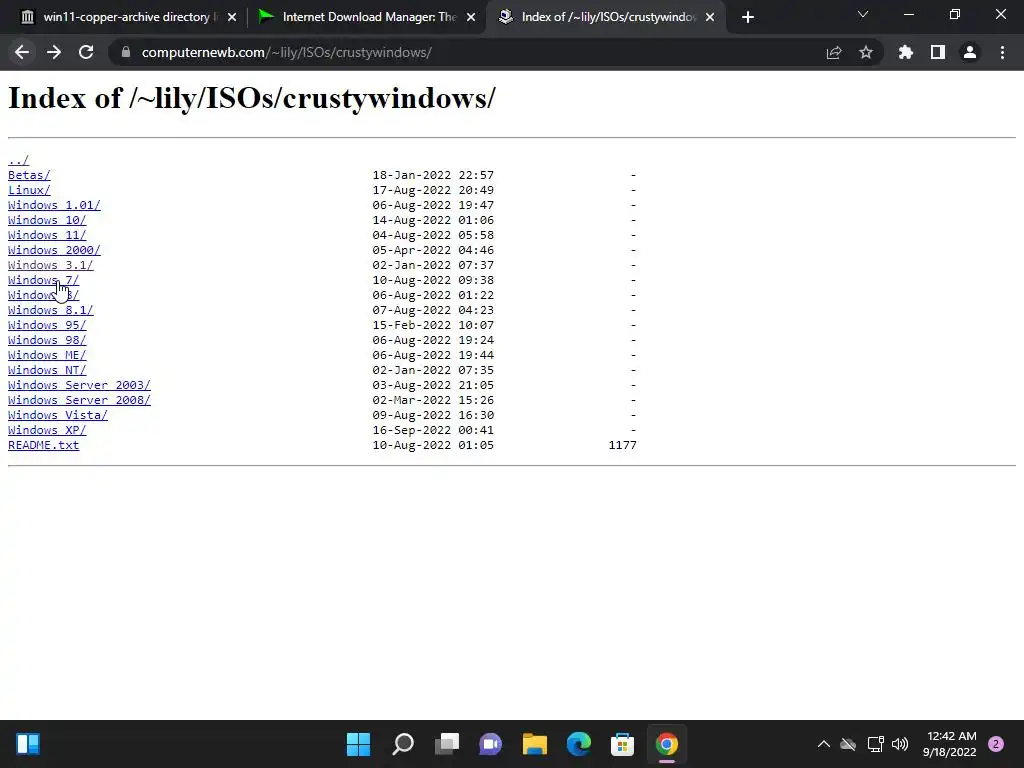Click the README.txt size value 1177
The height and width of the screenshot is (768, 1024).
[622, 445]
